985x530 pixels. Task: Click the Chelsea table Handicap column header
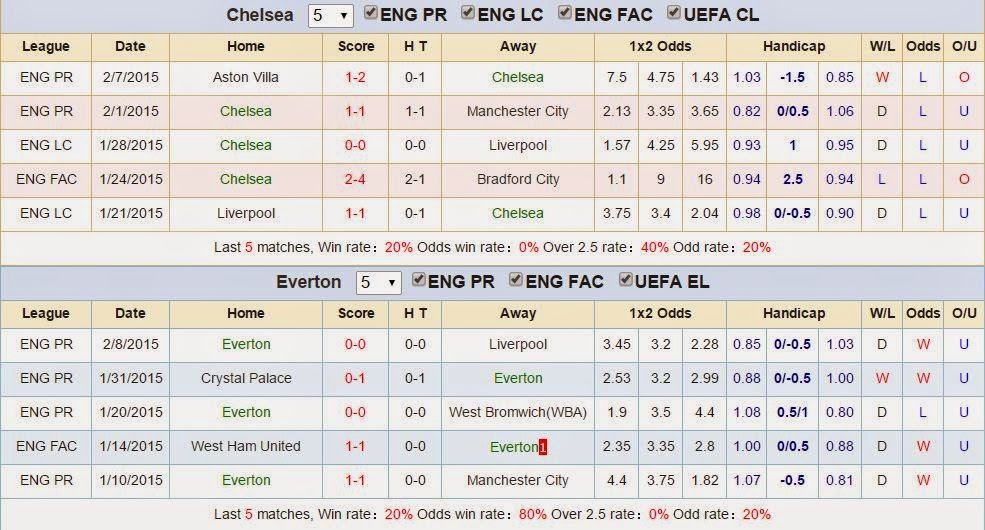point(794,46)
